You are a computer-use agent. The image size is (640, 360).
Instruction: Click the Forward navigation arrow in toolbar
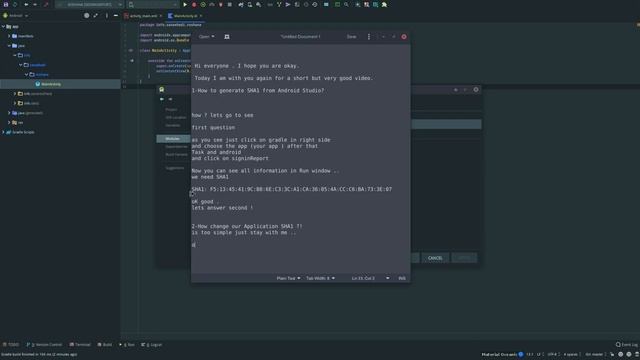[35, 4]
